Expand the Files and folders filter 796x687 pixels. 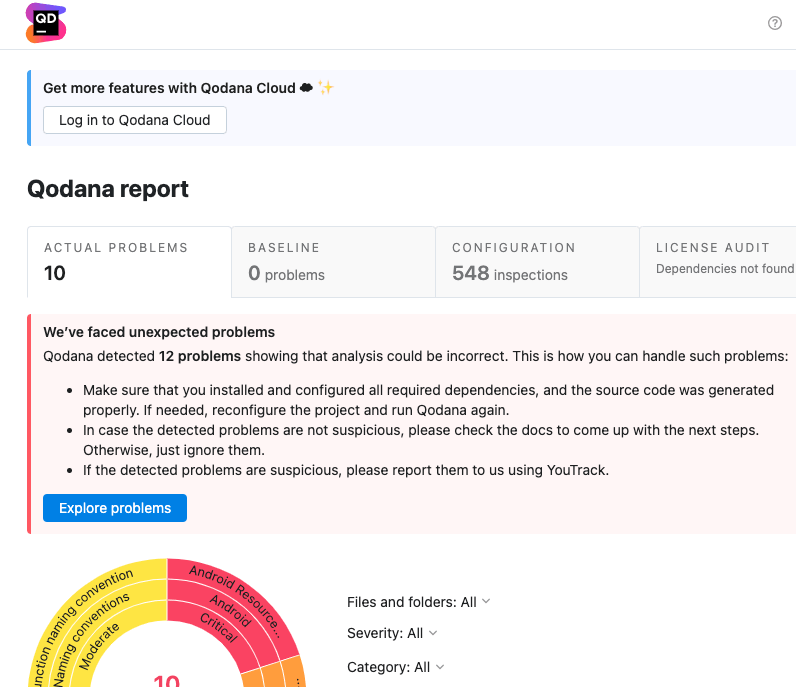pyautogui.click(x=418, y=602)
